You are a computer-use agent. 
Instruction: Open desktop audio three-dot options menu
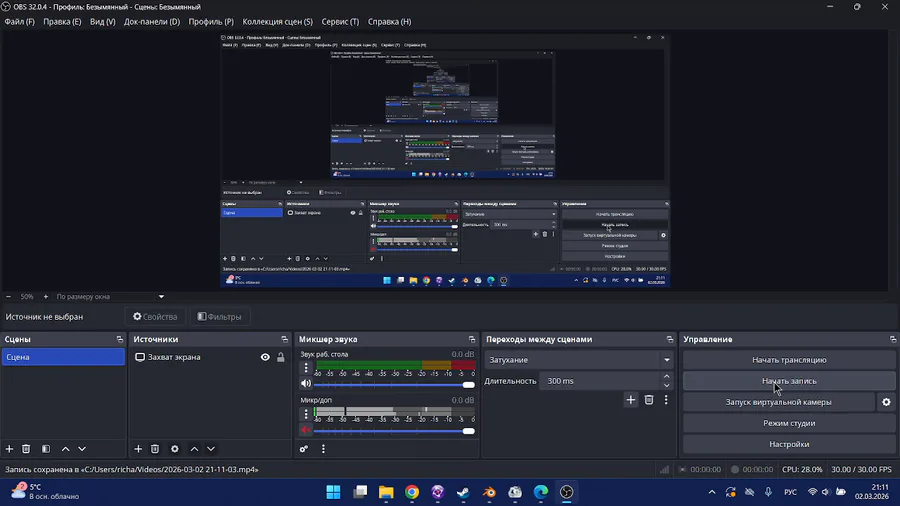(x=306, y=368)
